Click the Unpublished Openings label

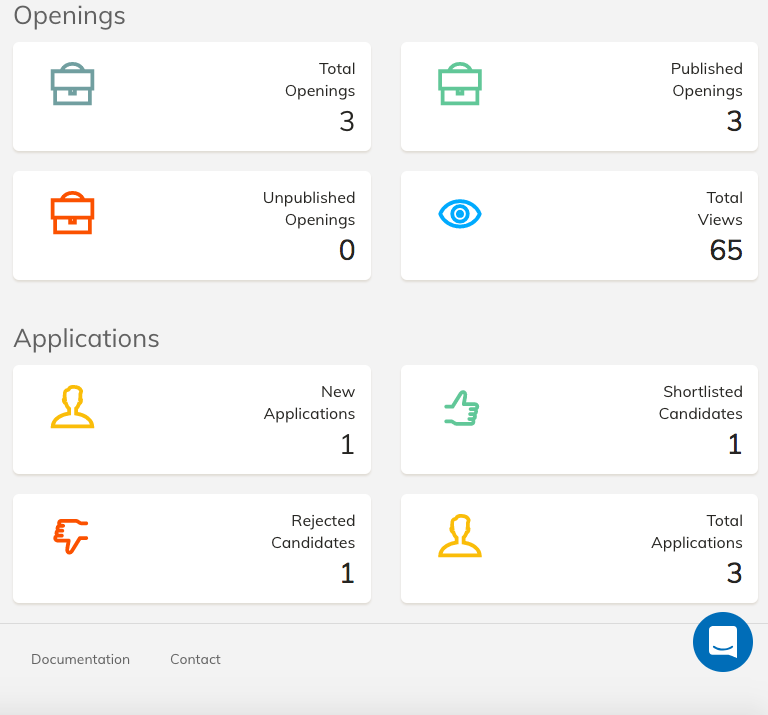pos(309,209)
